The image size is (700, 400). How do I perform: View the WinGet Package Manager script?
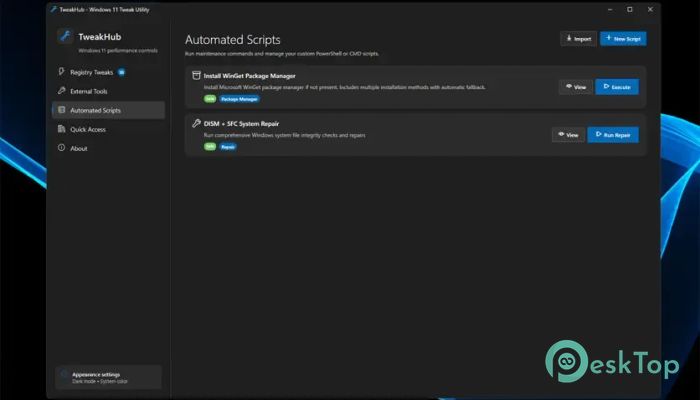click(x=576, y=87)
